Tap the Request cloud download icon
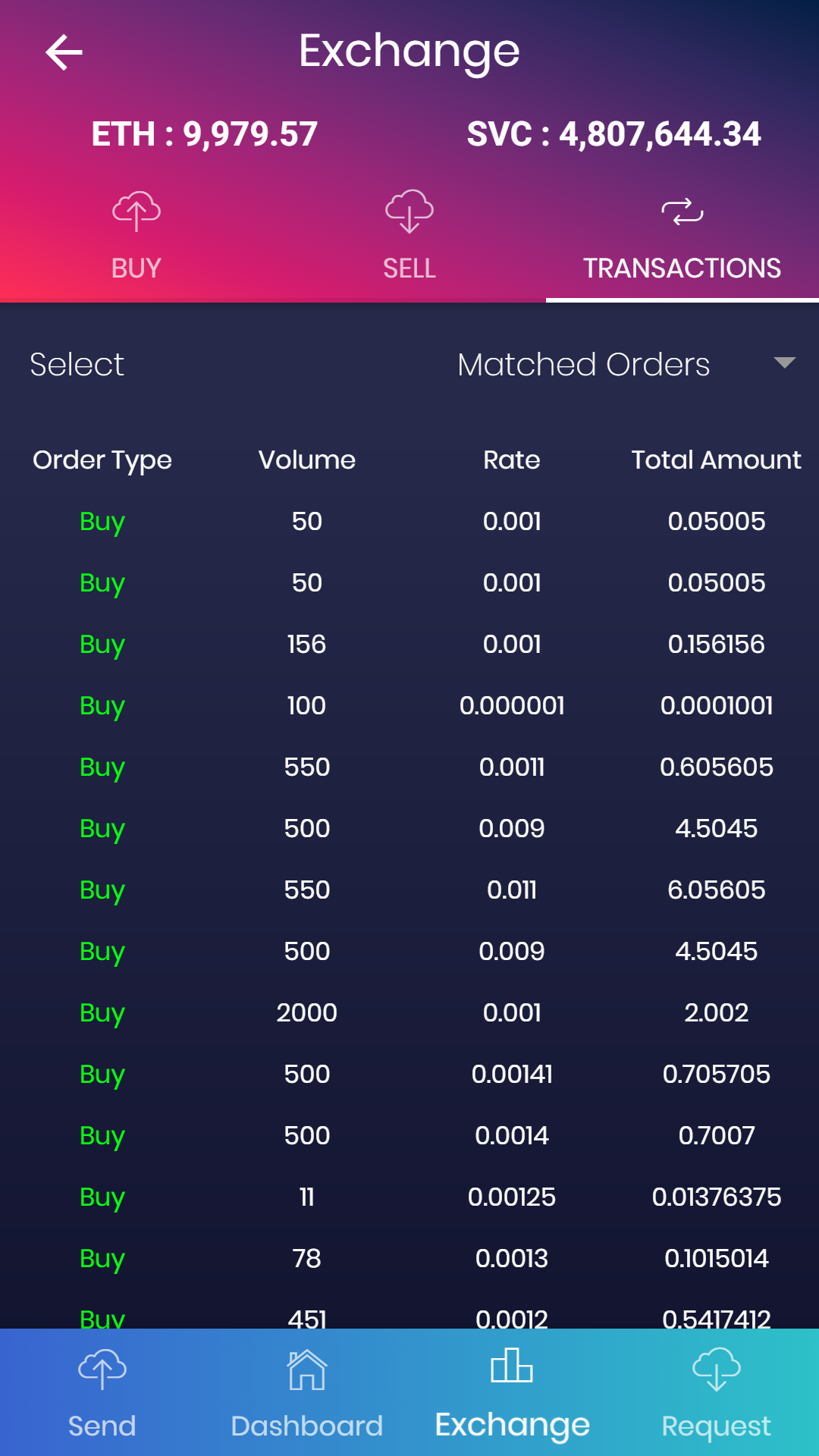Viewport: 819px width, 1456px height. coord(717,1370)
